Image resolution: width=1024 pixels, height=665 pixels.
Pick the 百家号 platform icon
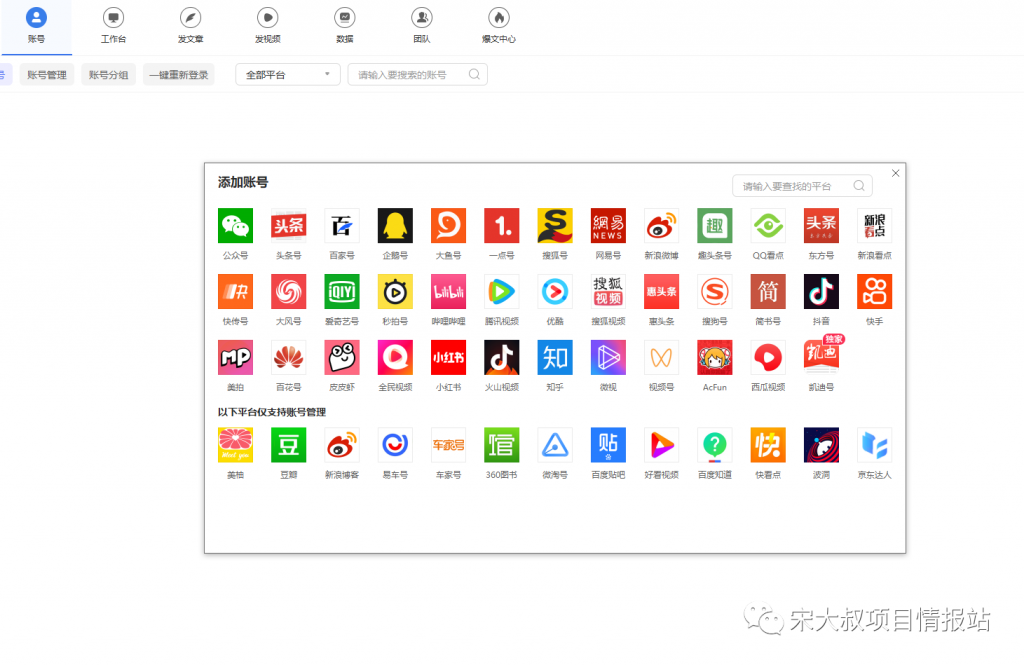point(342,226)
